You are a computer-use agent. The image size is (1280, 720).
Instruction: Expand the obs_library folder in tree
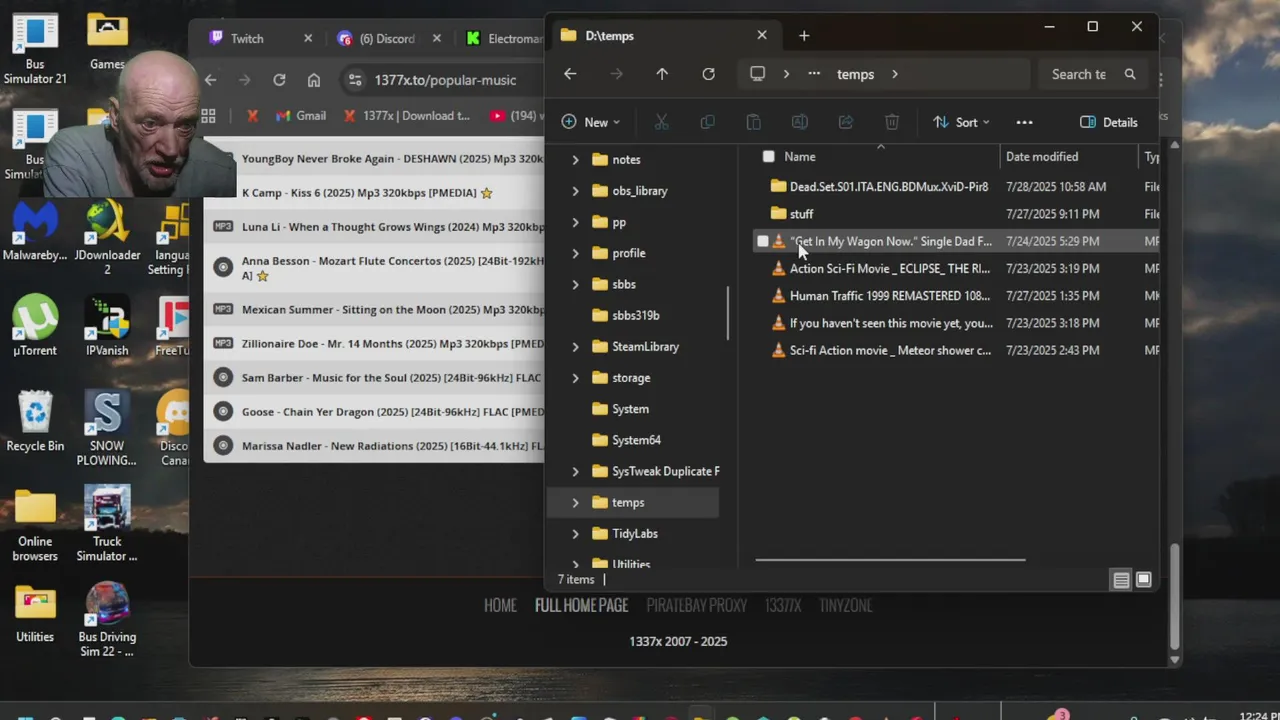(575, 191)
